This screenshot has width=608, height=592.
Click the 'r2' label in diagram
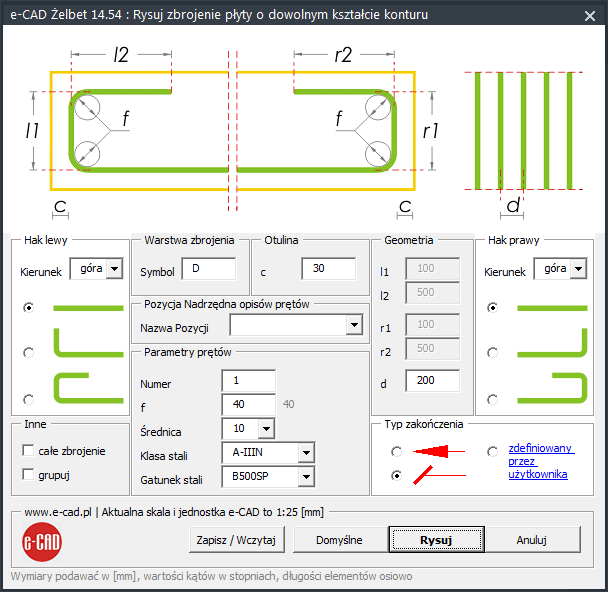[x=344, y=55]
